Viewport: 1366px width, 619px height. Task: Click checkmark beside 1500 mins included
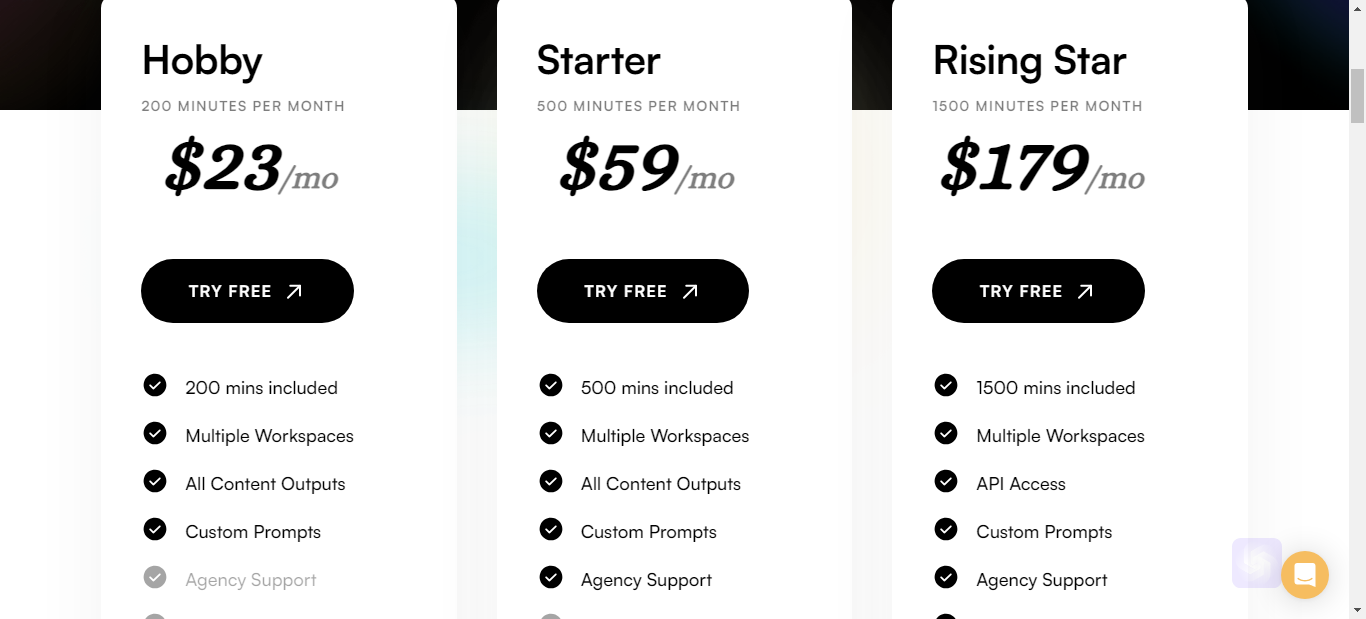coord(946,385)
